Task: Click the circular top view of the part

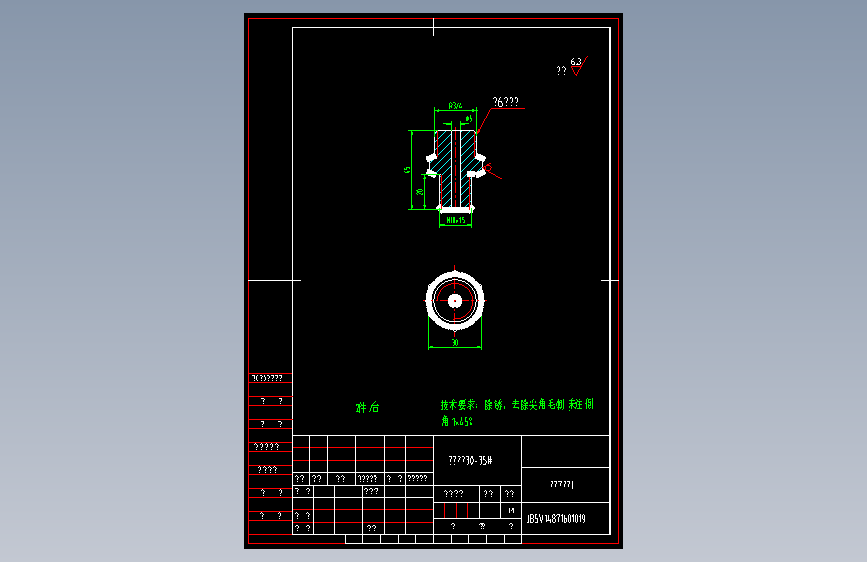Action: pos(455,301)
